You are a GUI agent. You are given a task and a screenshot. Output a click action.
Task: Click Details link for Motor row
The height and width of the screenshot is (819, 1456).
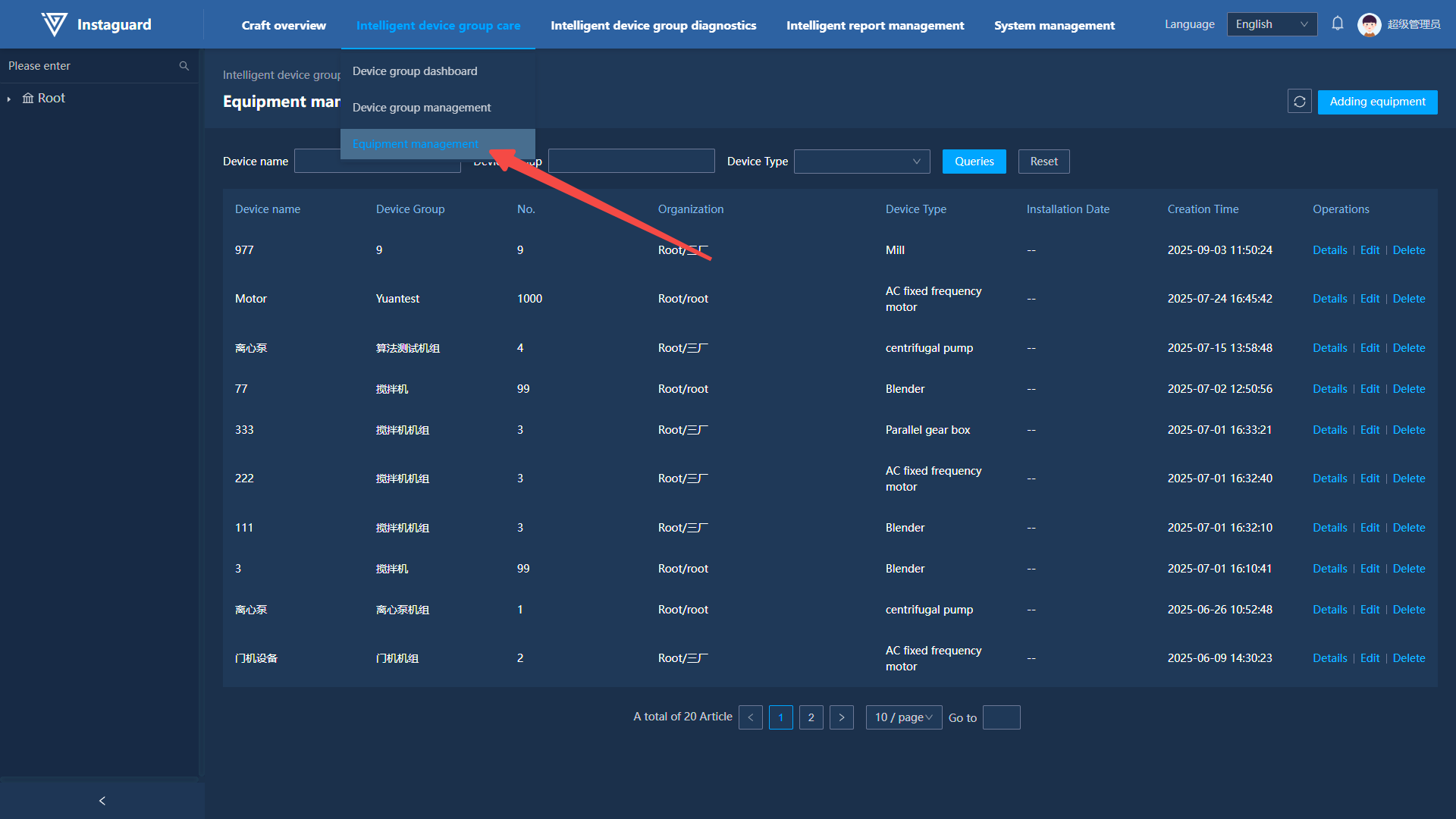1329,299
